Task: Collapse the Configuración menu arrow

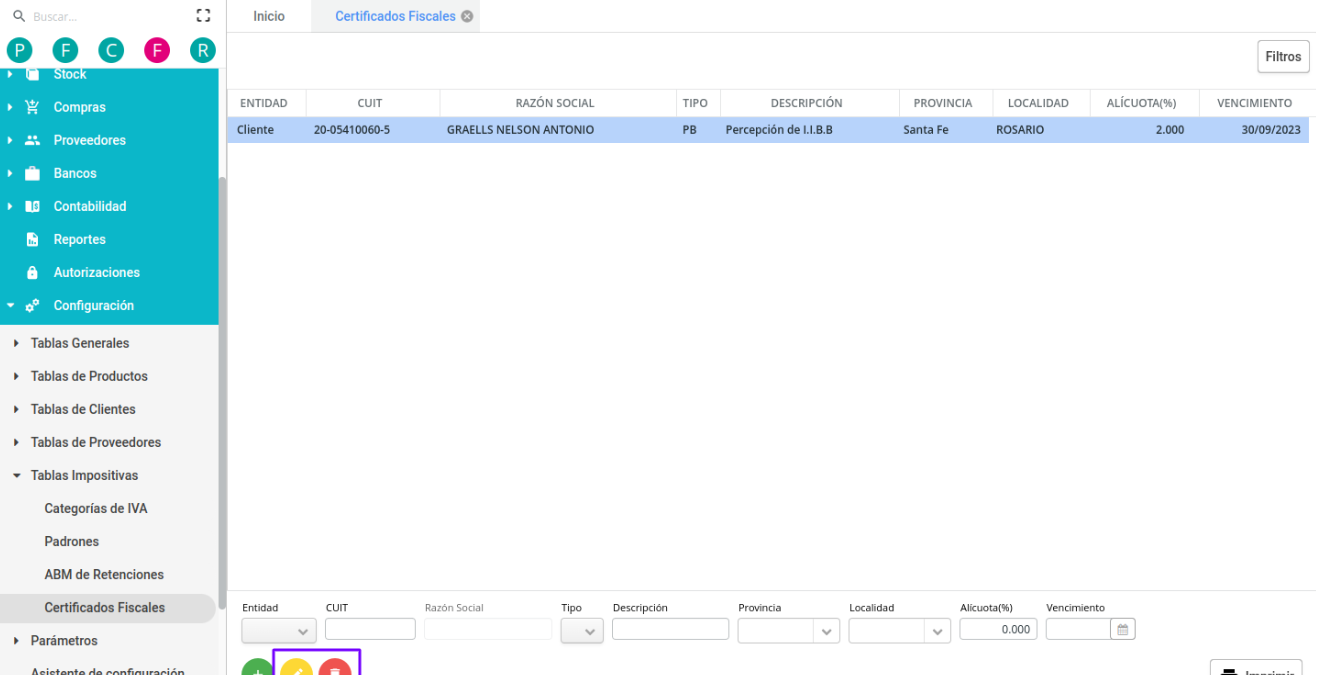Action: coord(10,305)
